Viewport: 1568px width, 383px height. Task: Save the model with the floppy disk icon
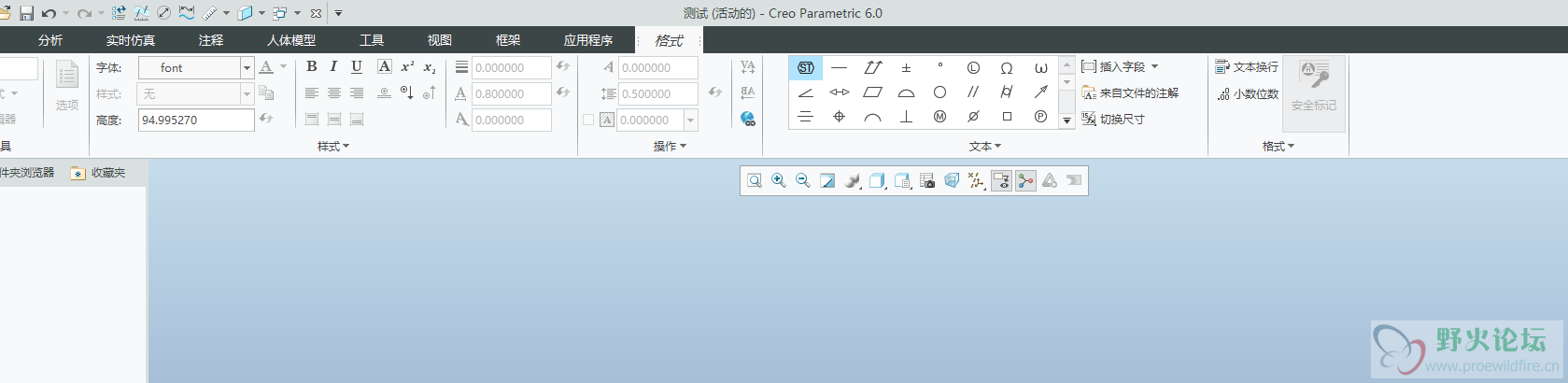tap(26, 13)
